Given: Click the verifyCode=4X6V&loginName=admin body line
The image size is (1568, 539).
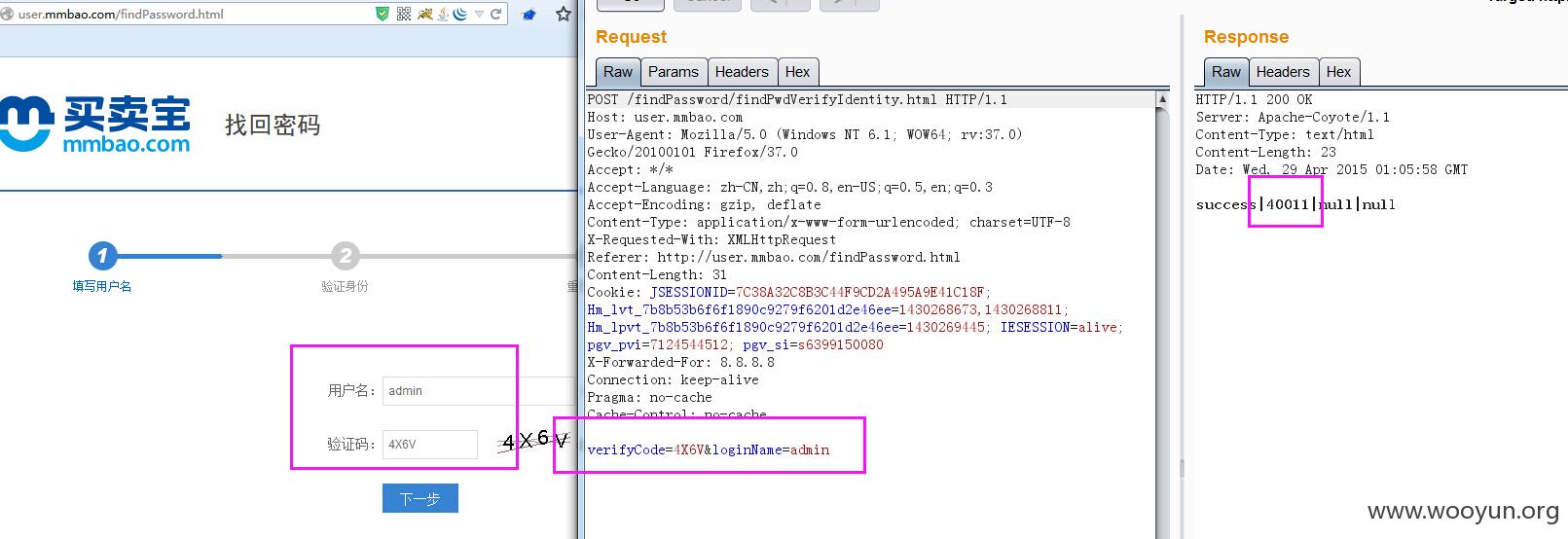Looking at the screenshot, I should (x=709, y=449).
